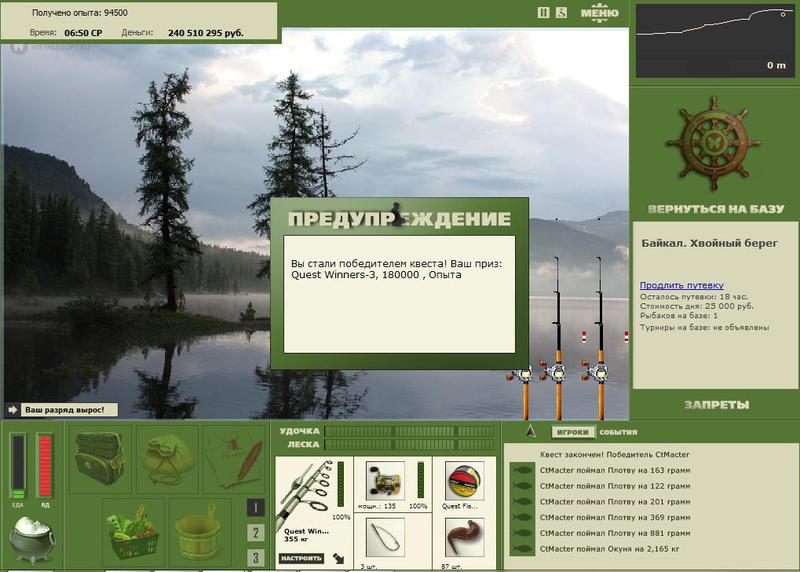Click the Байкал. Хвойный берег title
This screenshot has height=572, width=800.
coord(710,243)
